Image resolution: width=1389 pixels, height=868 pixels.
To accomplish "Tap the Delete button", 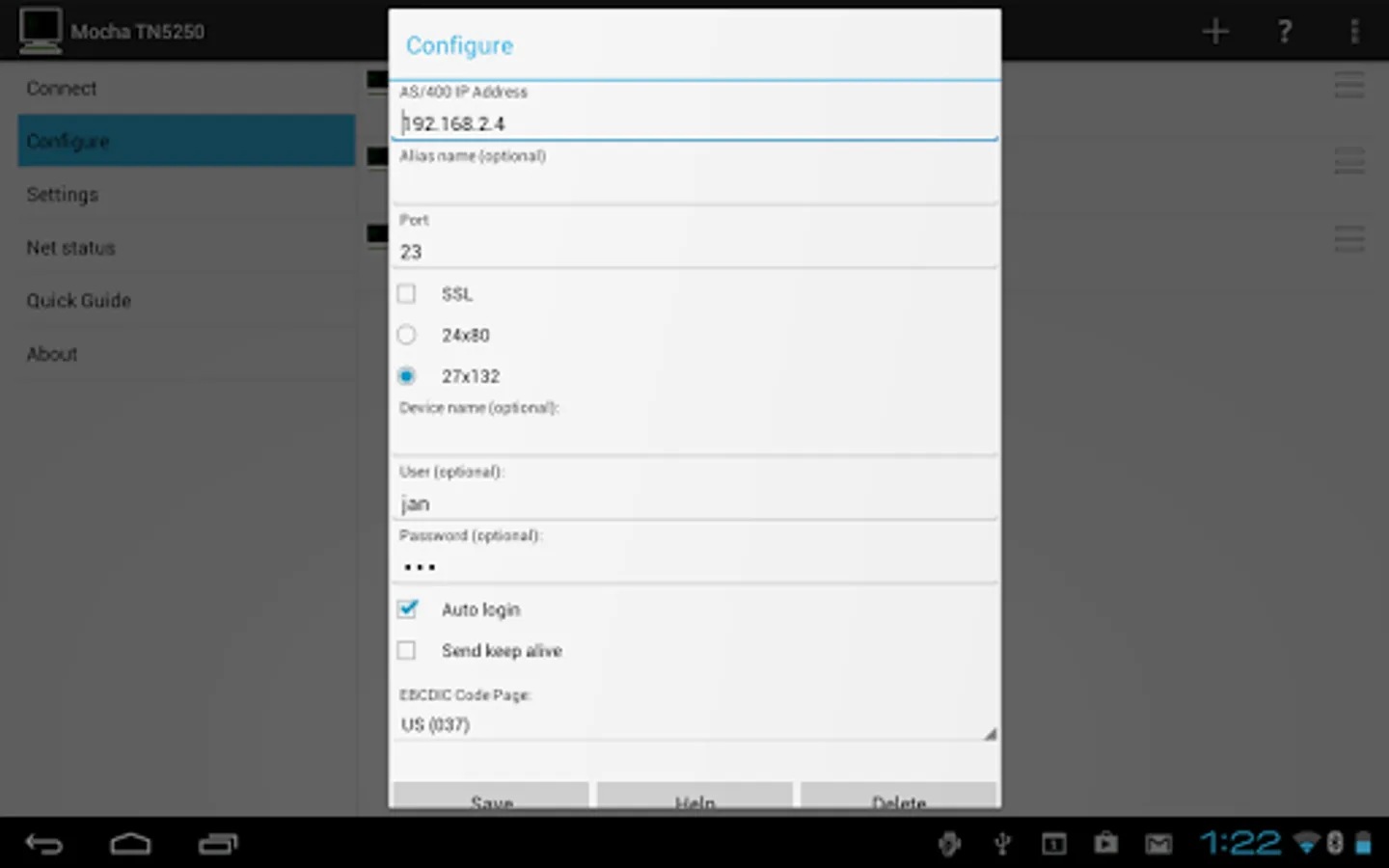I will (899, 796).
